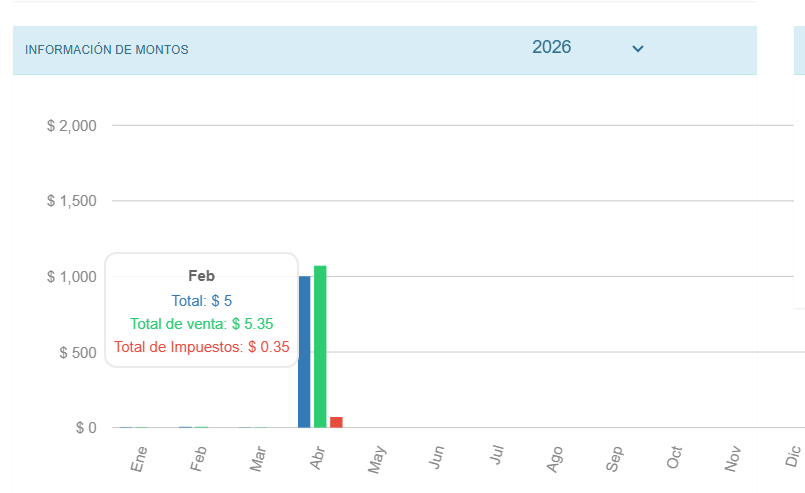Select the Mar month axis label

(258, 459)
